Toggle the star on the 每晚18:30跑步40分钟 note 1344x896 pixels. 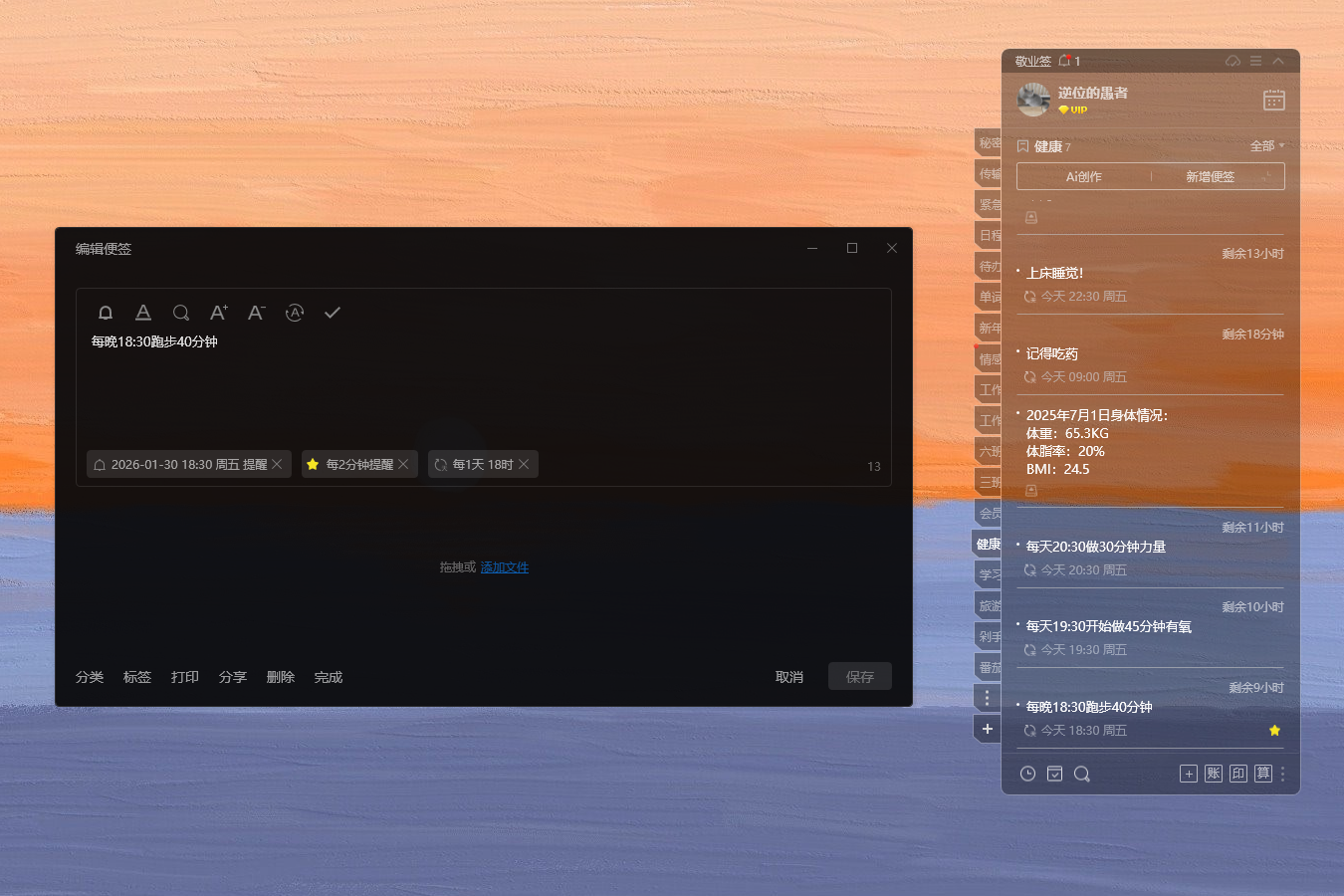pyautogui.click(x=1274, y=730)
